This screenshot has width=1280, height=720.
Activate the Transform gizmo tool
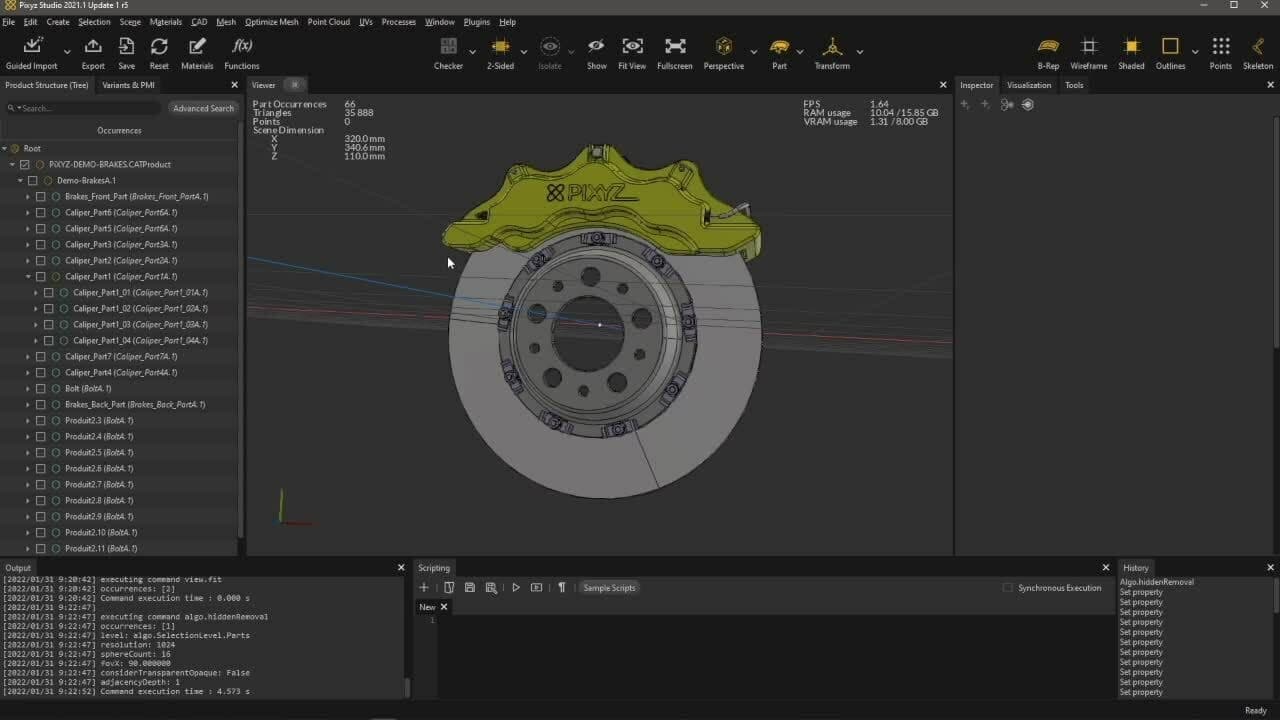pyautogui.click(x=831, y=46)
